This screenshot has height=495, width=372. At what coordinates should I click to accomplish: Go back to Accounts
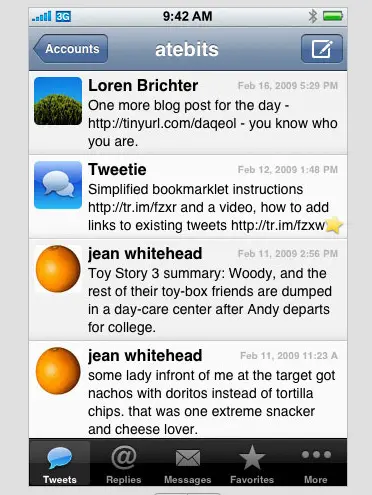click(71, 49)
